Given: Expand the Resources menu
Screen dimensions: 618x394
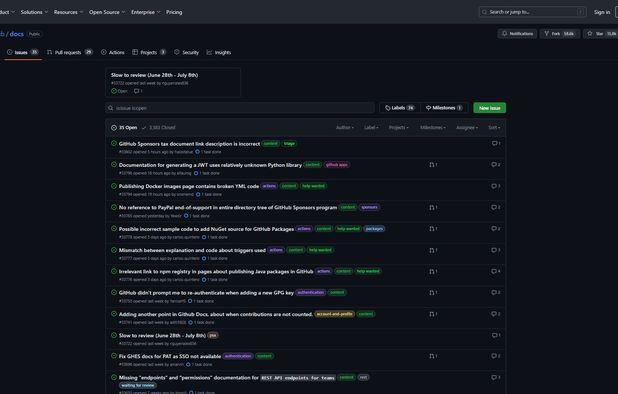Looking at the screenshot, I should (68, 12).
